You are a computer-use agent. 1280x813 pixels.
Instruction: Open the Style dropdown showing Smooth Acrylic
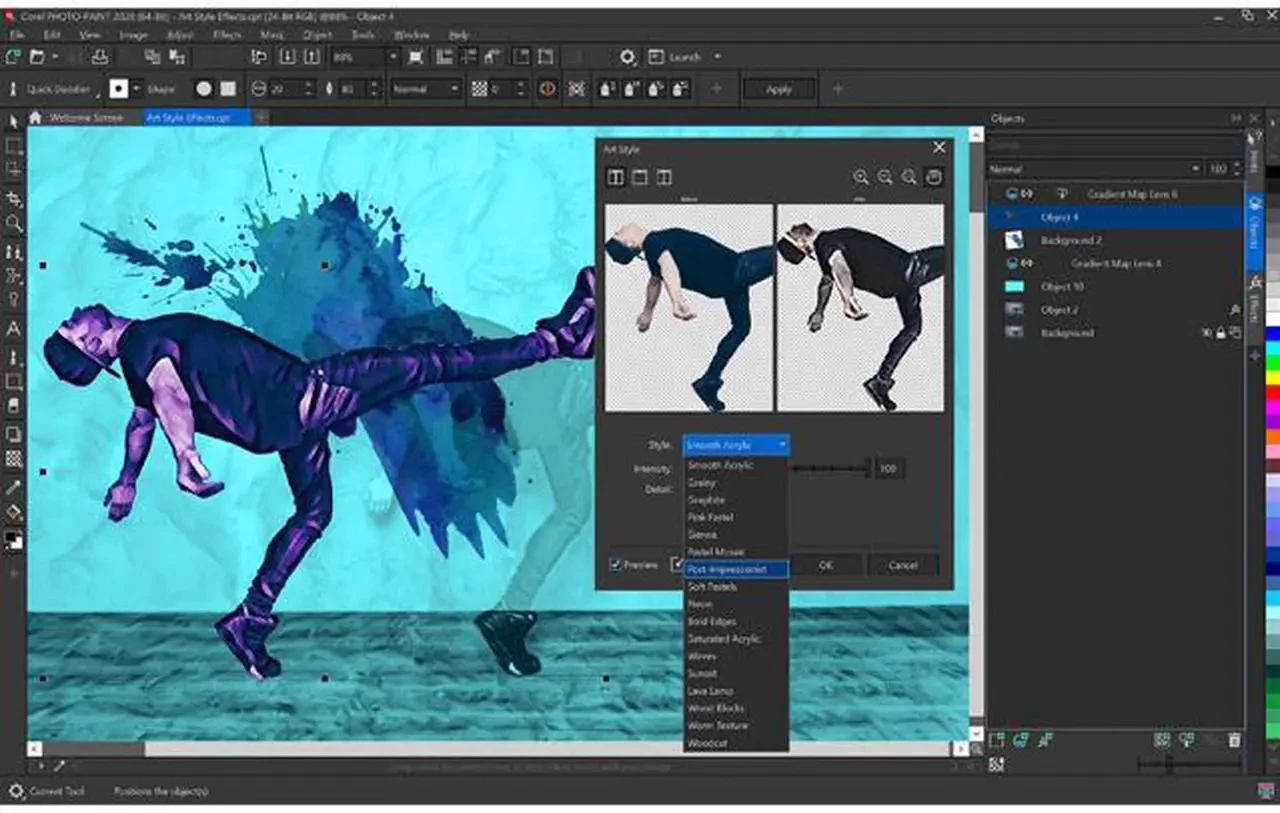736,445
